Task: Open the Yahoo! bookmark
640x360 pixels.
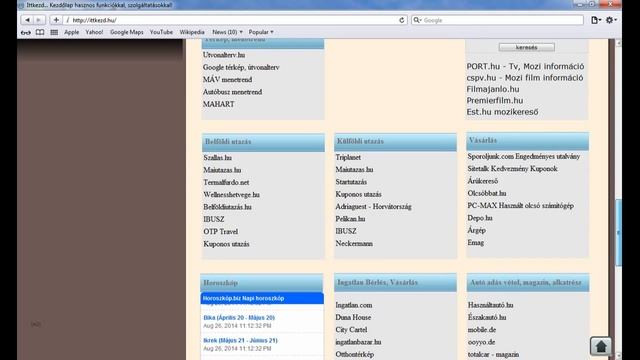Action: pos(94,32)
